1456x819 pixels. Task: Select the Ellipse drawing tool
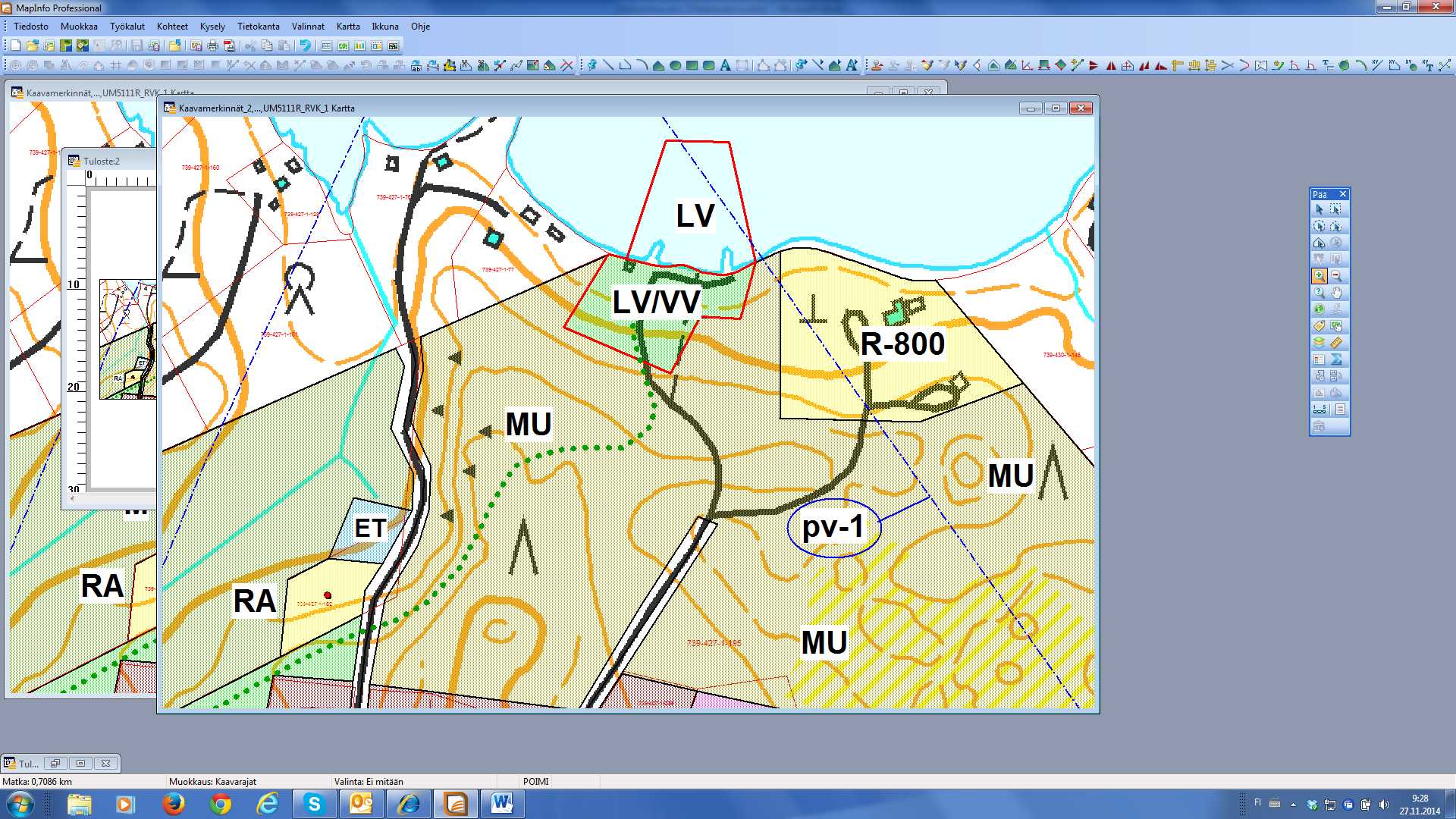(x=675, y=65)
